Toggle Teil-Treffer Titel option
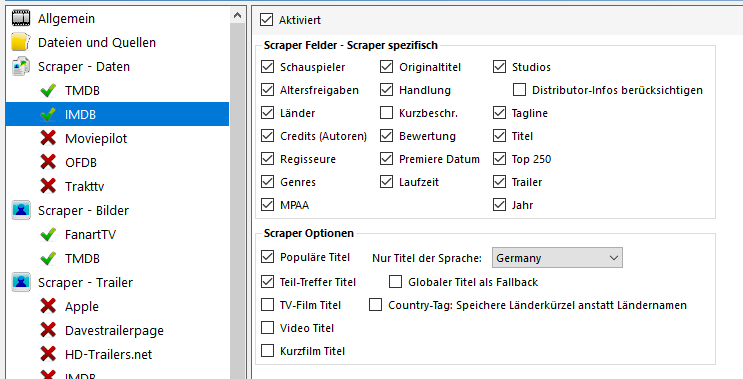743x379 pixels. pyautogui.click(x=268, y=282)
